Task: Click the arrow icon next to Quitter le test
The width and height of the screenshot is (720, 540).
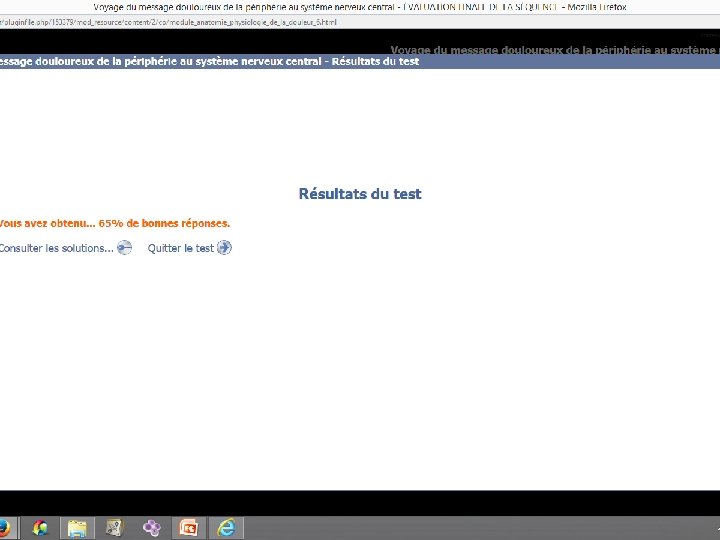Action: tap(224, 248)
